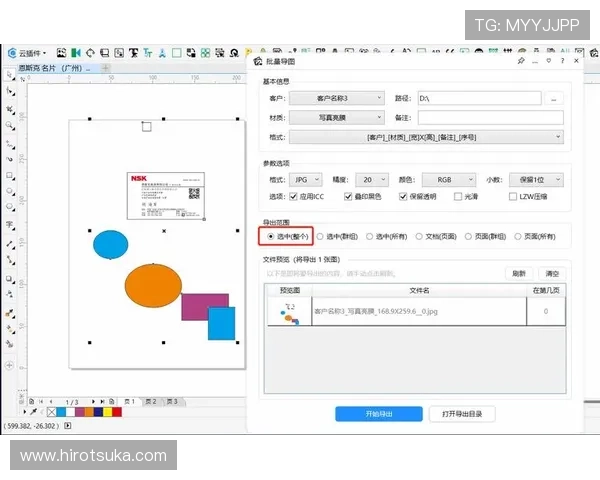This screenshot has width=600, height=480.
Task: Select the Rectangle tool
Action: tap(10, 176)
